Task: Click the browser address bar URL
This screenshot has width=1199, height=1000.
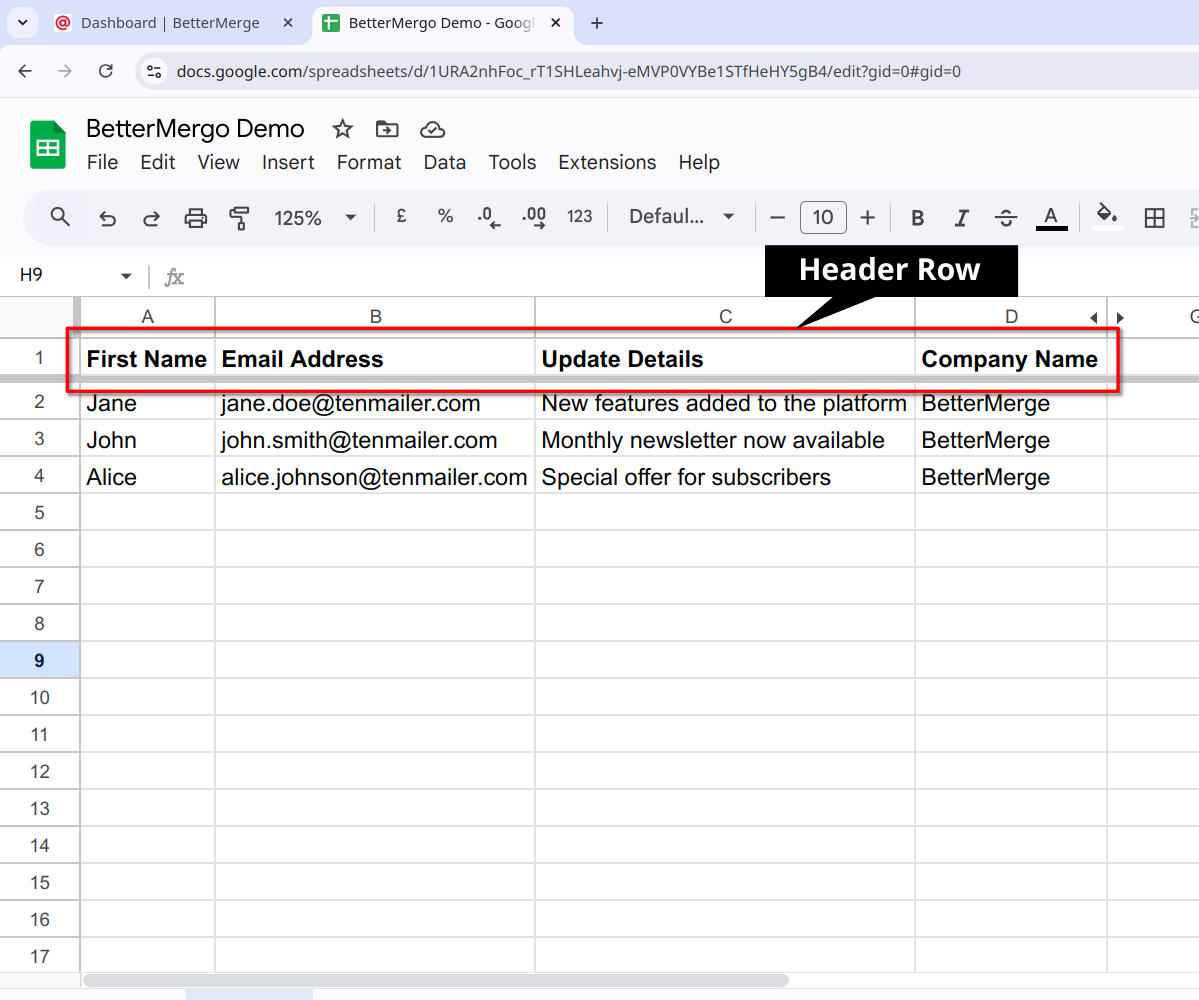Action: pyautogui.click(x=569, y=71)
